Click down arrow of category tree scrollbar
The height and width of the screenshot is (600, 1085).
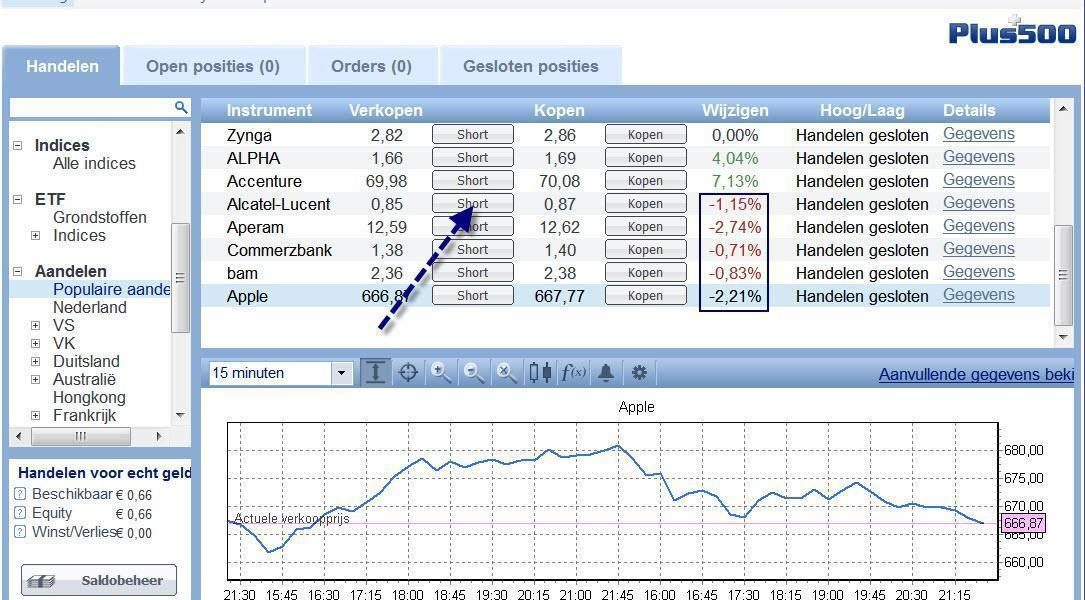(x=180, y=415)
